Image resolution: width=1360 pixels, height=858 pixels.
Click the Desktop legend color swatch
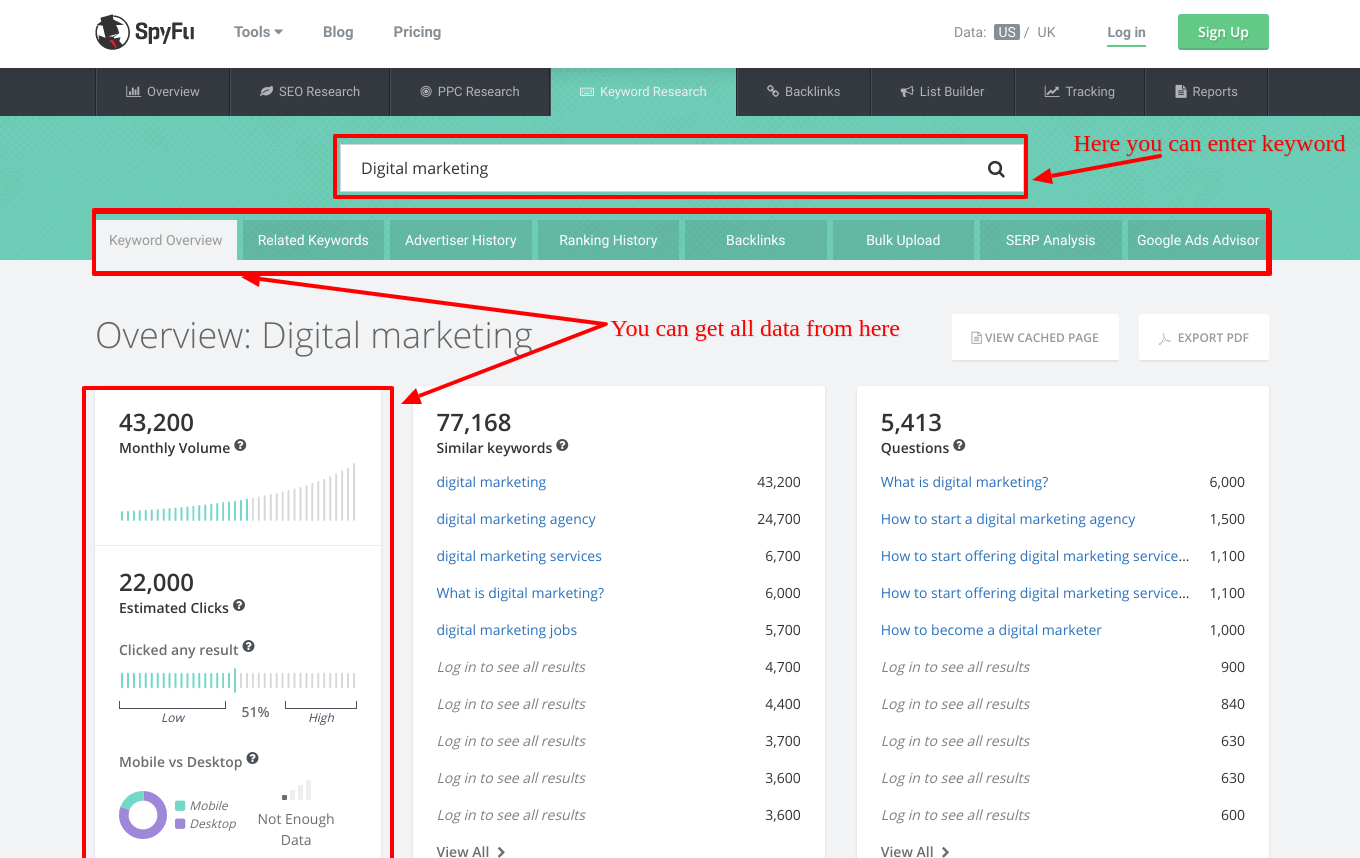coord(180,824)
